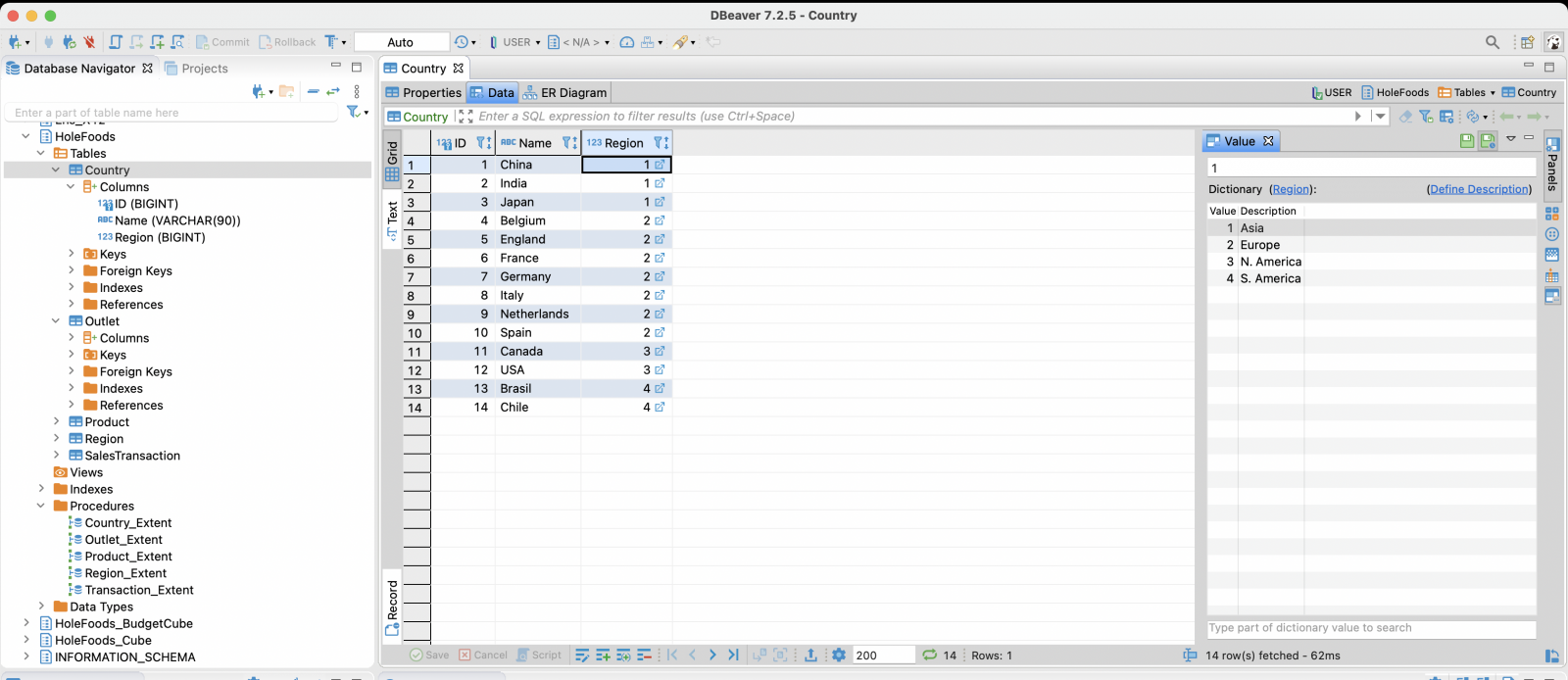Export the result set data
Image resolution: width=1568 pixels, height=680 pixels.
(x=810, y=656)
